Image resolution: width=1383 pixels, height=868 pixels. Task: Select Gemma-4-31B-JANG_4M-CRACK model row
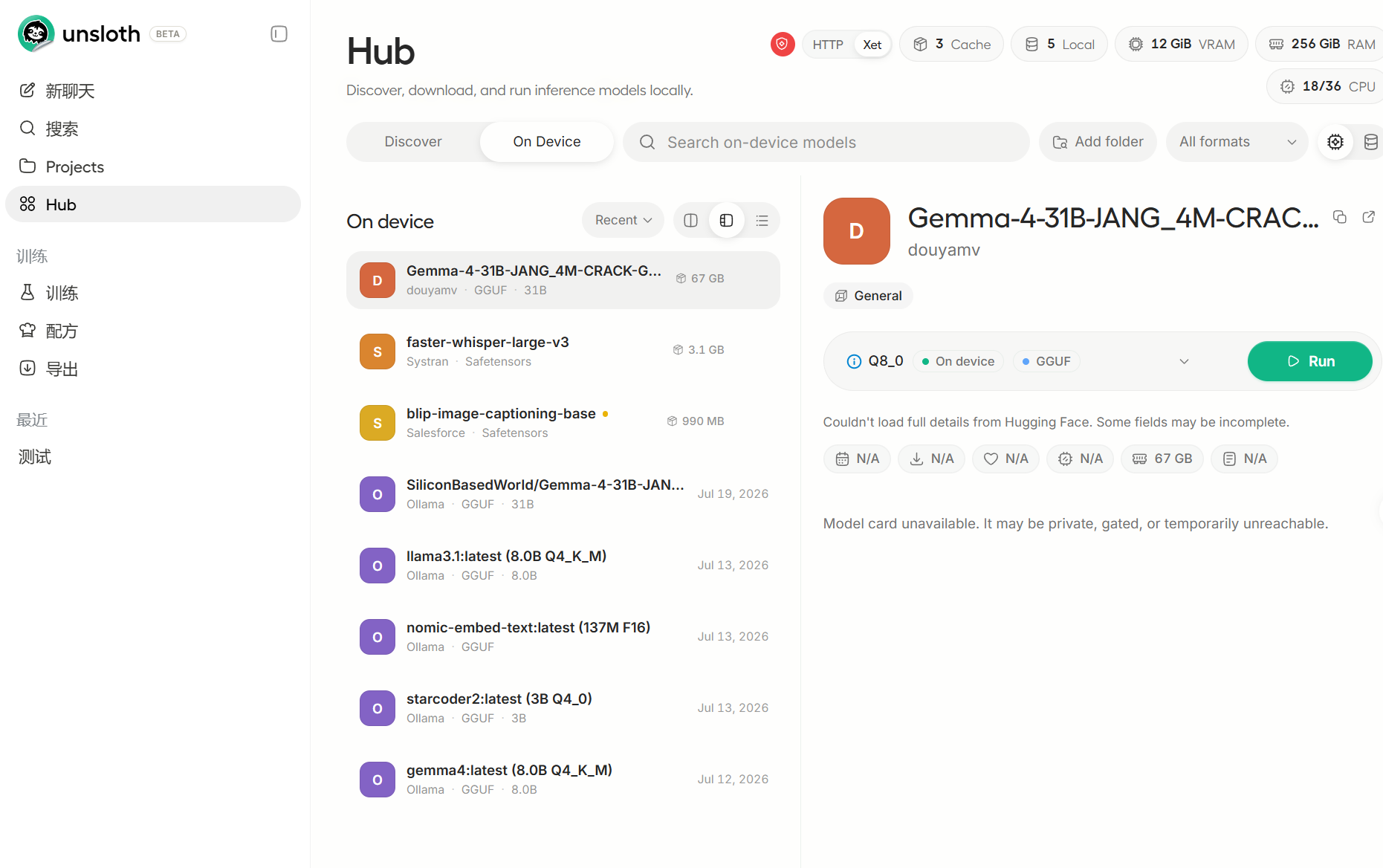click(563, 280)
